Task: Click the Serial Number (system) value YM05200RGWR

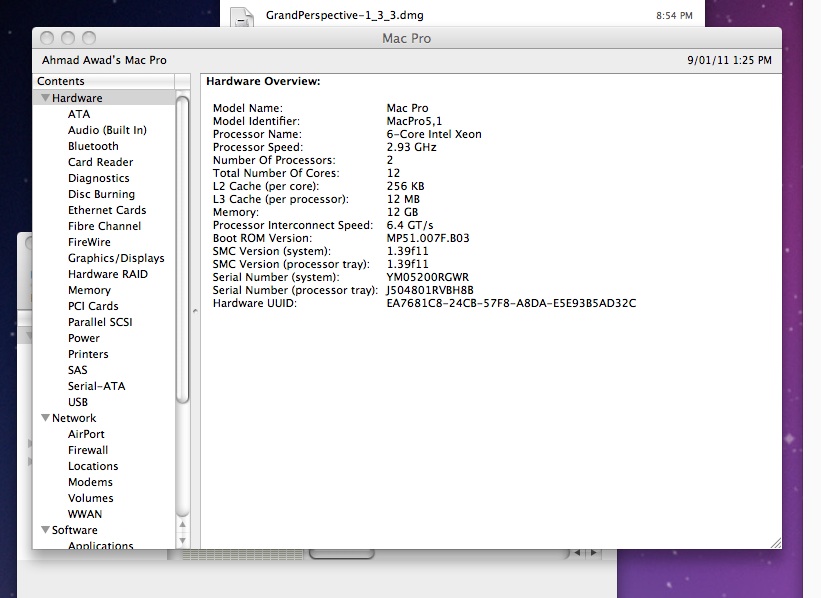Action: coord(428,277)
